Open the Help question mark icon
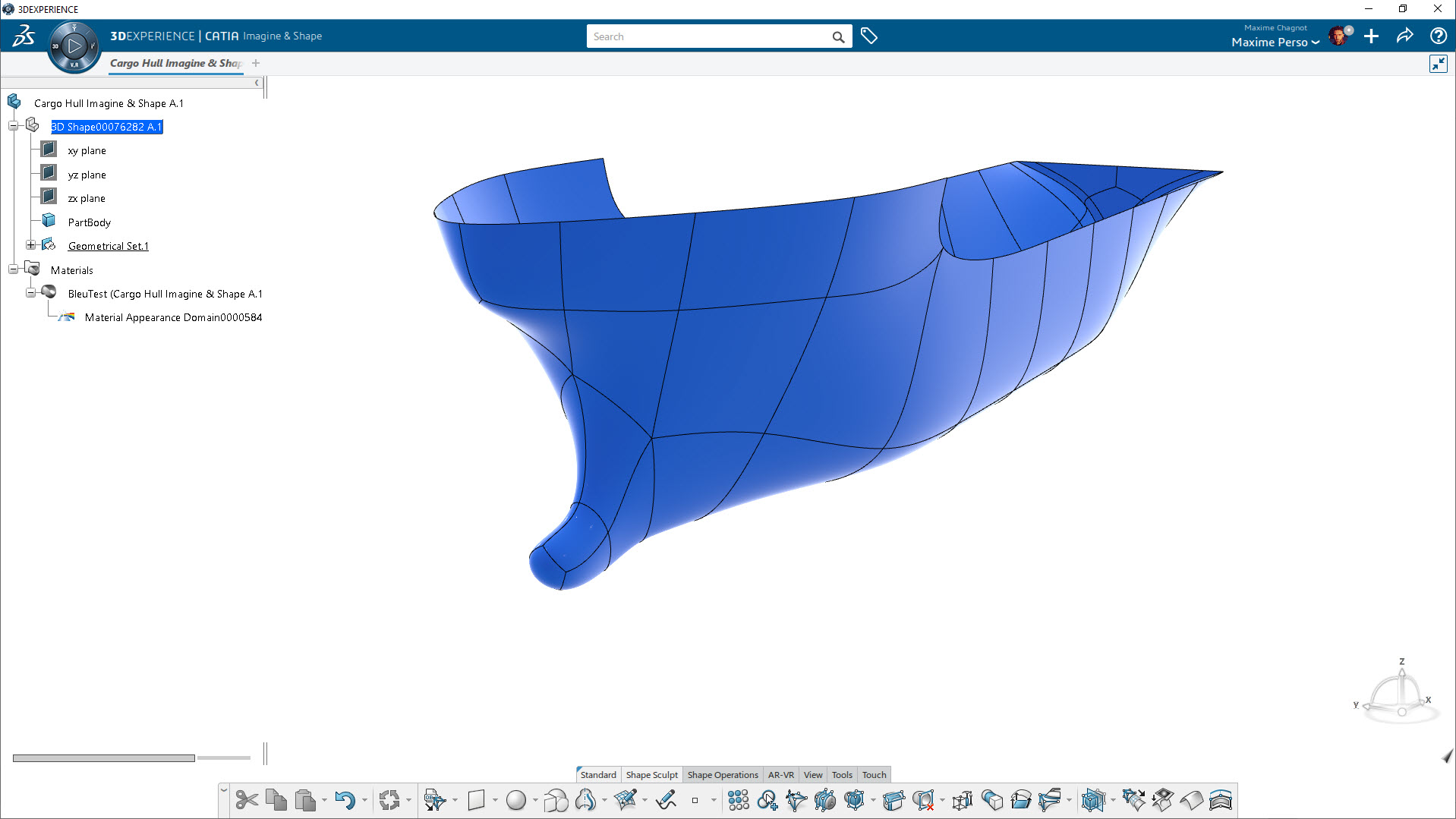This screenshot has width=1456, height=819. tap(1438, 36)
